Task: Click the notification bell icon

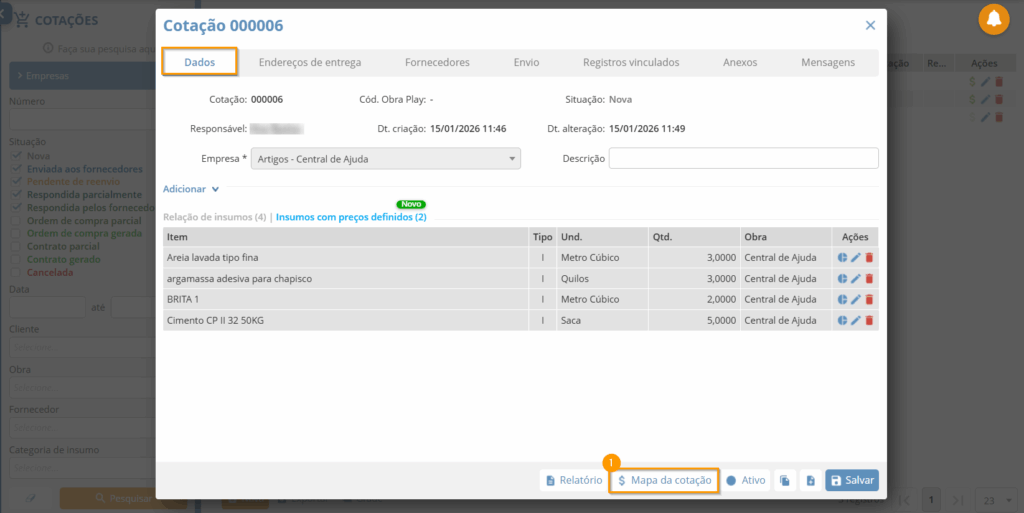Action: click(x=993, y=19)
